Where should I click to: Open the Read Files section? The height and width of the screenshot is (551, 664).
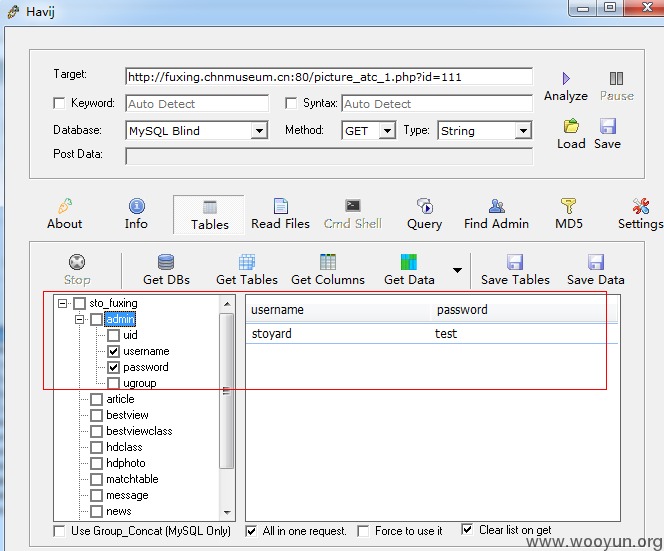click(280, 214)
